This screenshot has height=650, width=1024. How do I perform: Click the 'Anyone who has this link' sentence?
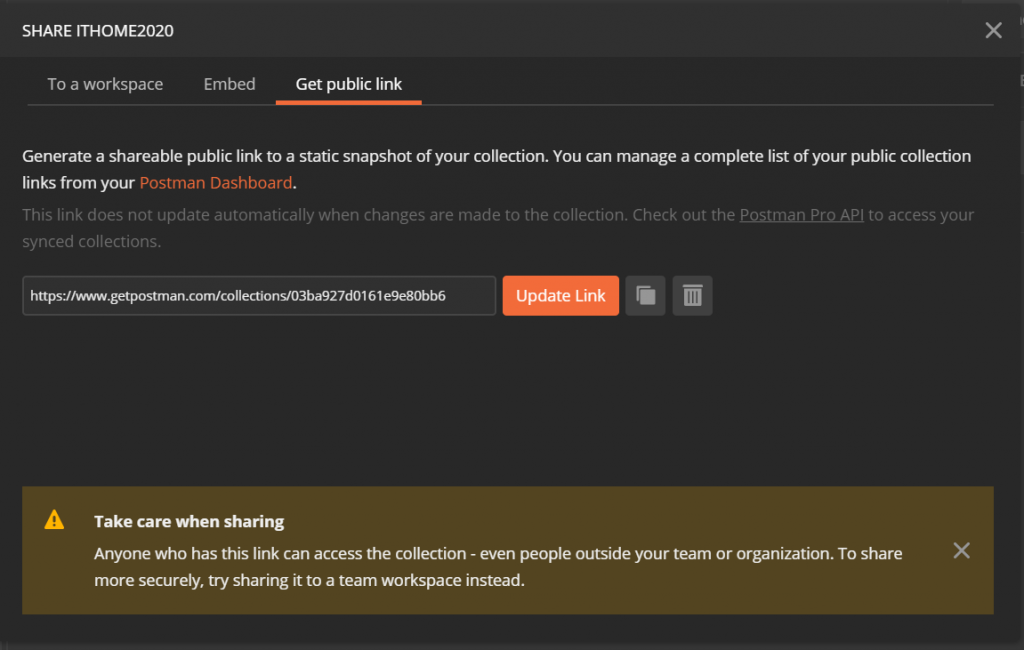(x=300, y=553)
